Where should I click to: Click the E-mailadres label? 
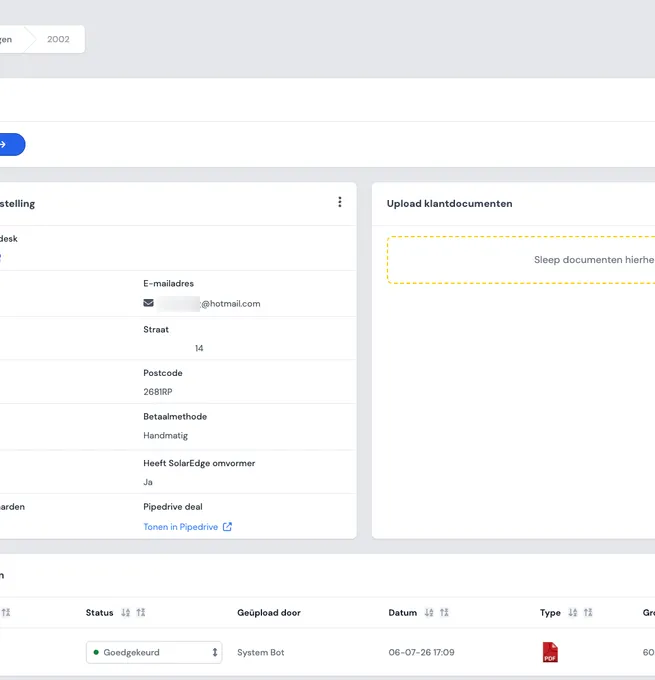(168, 283)
